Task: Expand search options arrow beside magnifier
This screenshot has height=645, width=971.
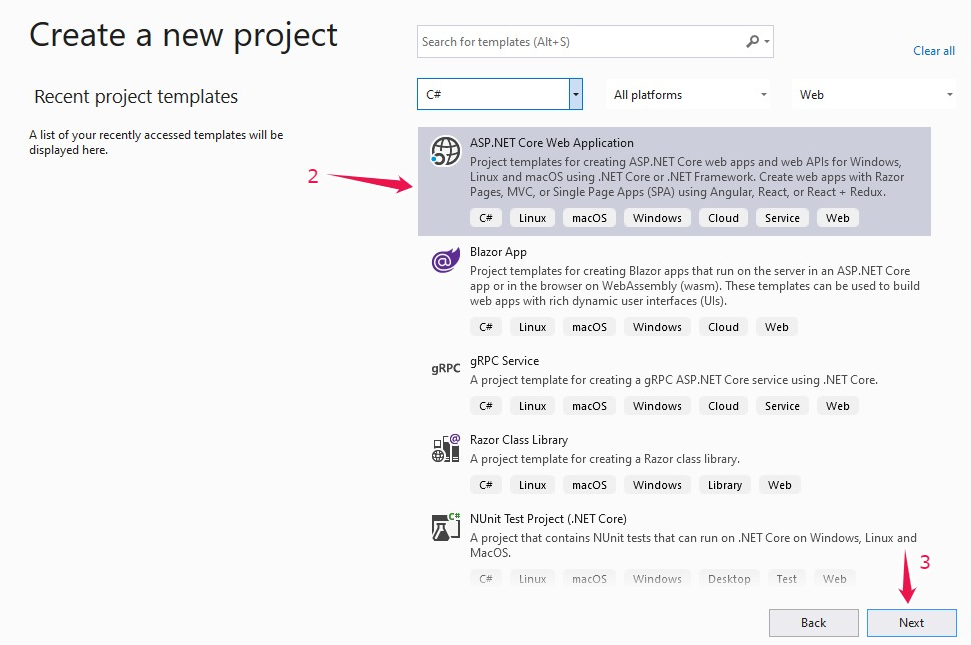Action: pos(767,41)
